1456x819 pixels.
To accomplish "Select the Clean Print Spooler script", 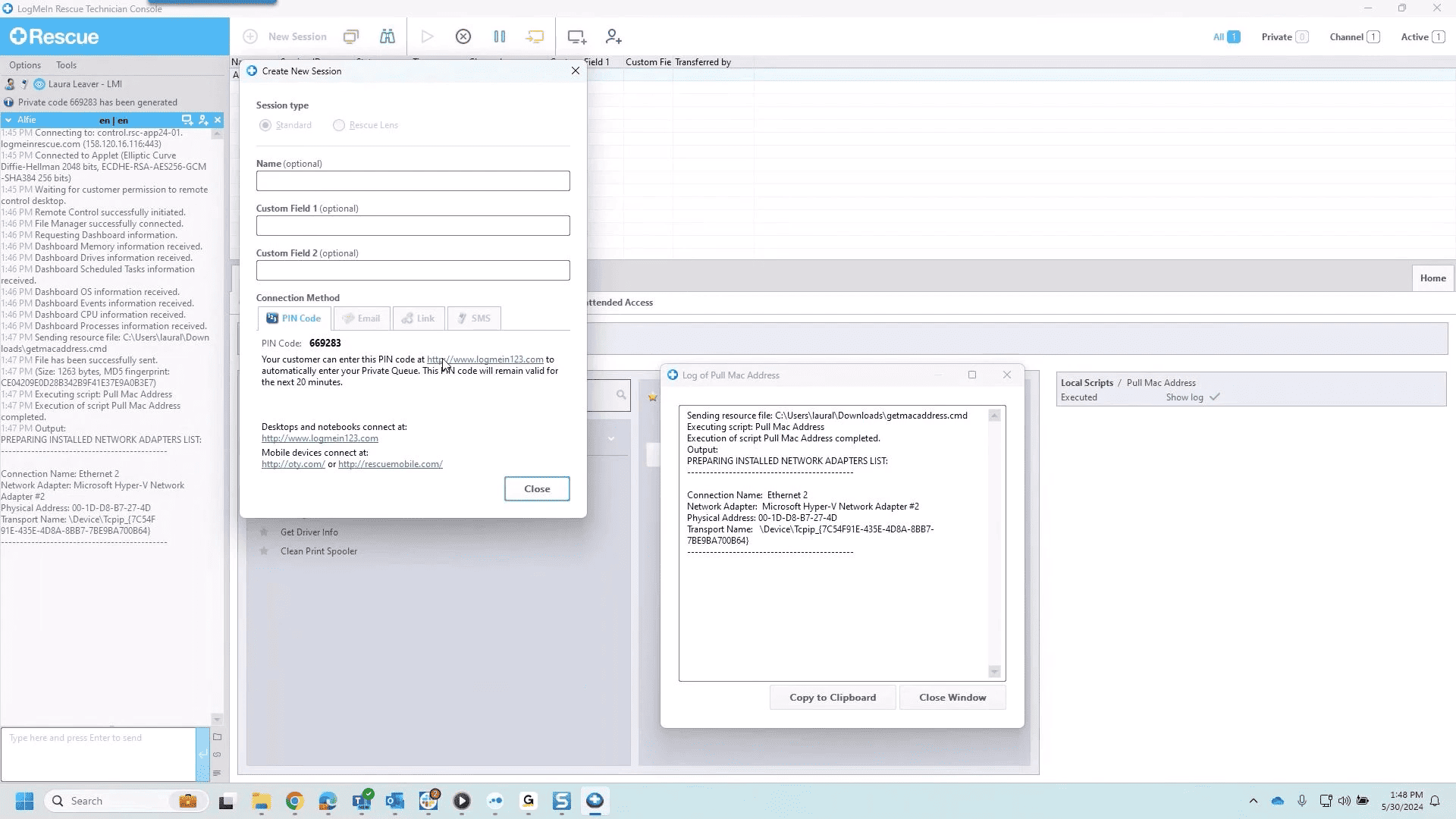I will pyautogui.click(x=318, y=551).
